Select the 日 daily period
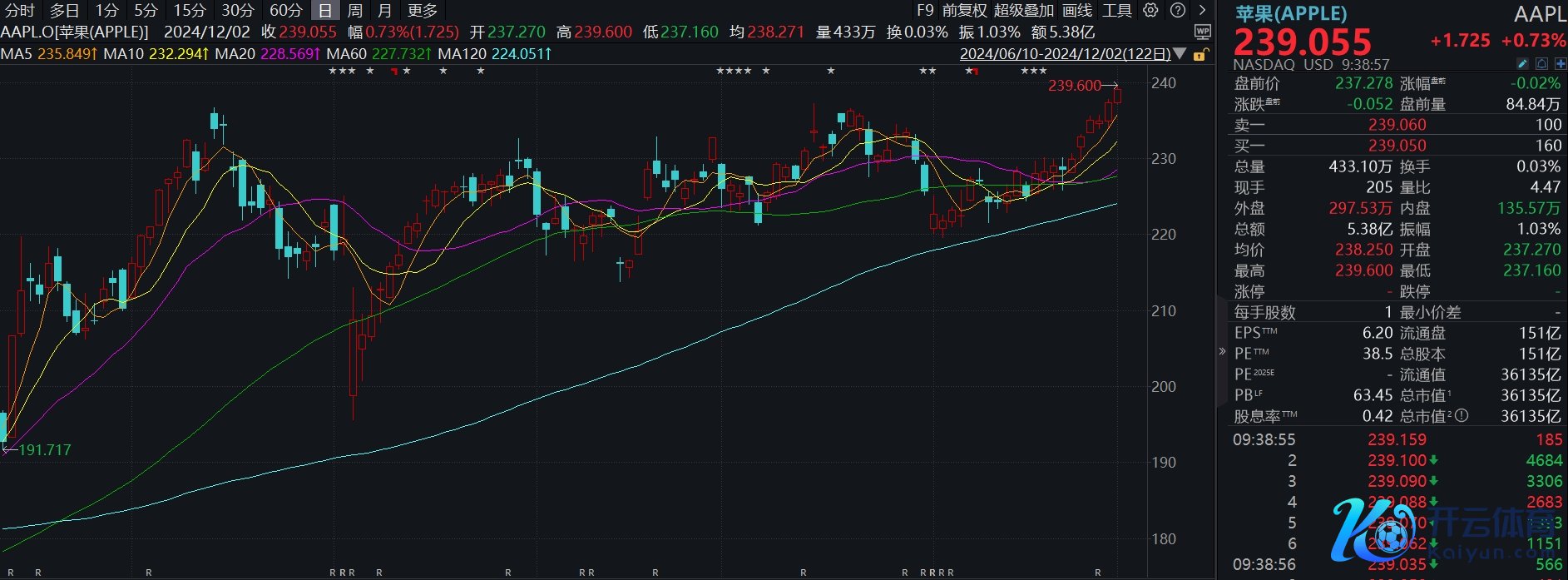This screenshot has height=580, width=1568. pyautogui.click(x=324, y=11)
